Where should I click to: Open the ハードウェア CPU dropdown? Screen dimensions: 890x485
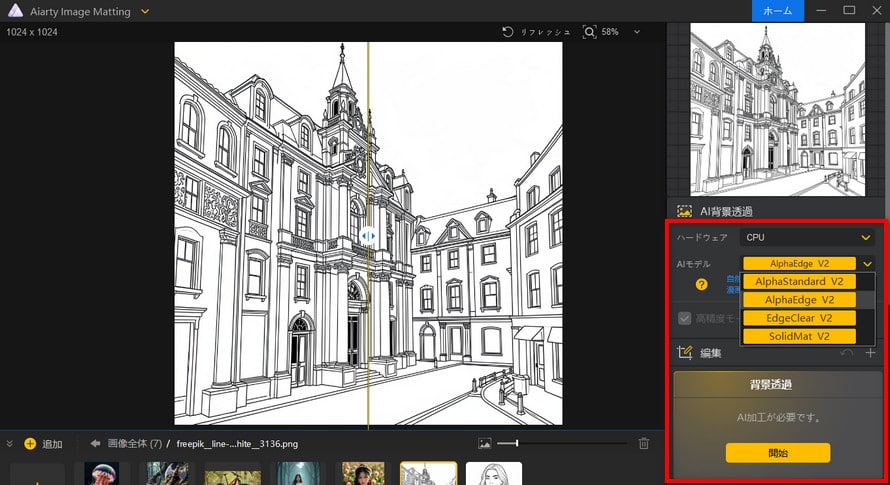(x=807, y=237)
